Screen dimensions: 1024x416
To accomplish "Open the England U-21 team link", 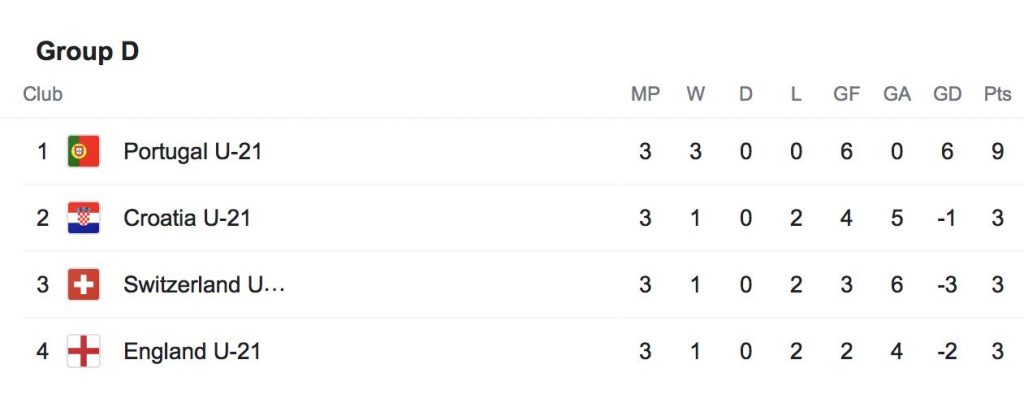I will 192,351.
